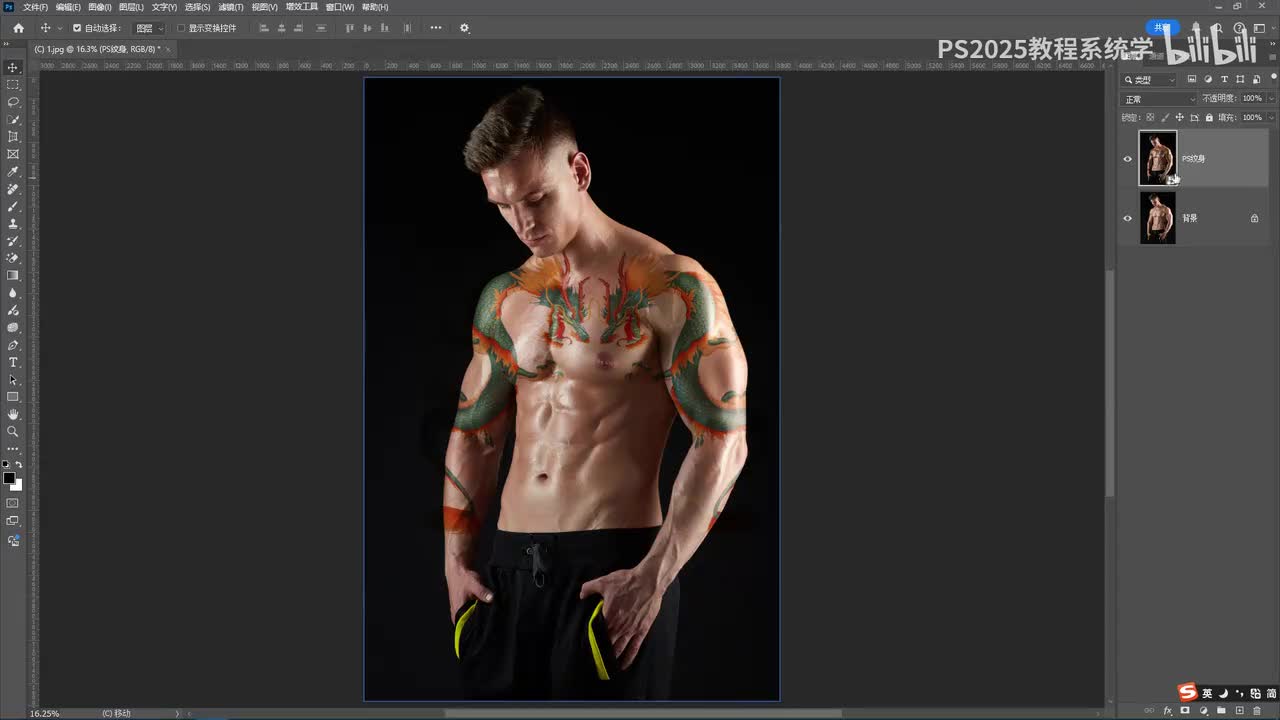Select the Hand tool
This screenshot has height=720, width=1280.
(x=13, y=414)
